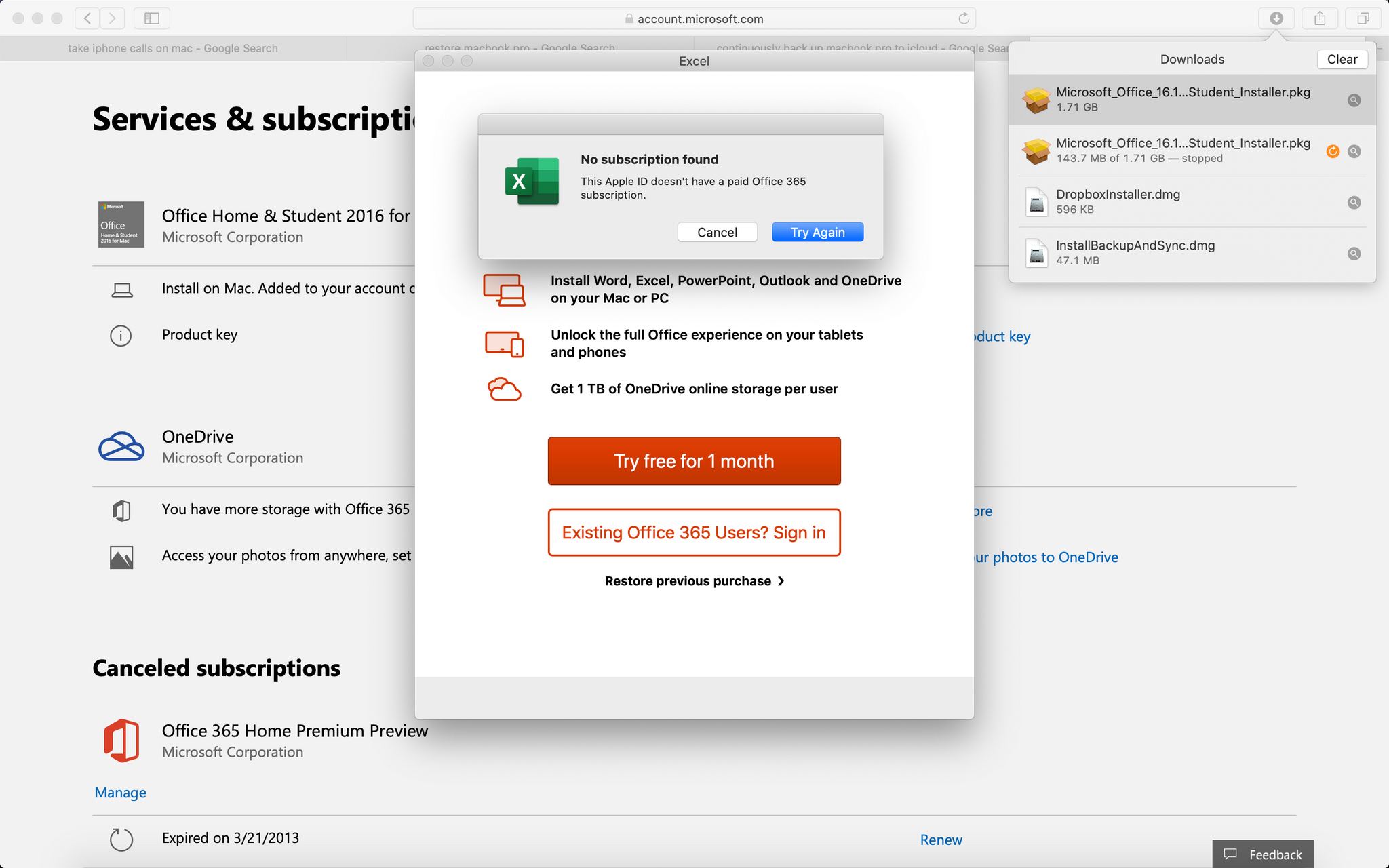Click the Safari share icon
This screenshot has height=868, width=1389.
point(1320,18)
